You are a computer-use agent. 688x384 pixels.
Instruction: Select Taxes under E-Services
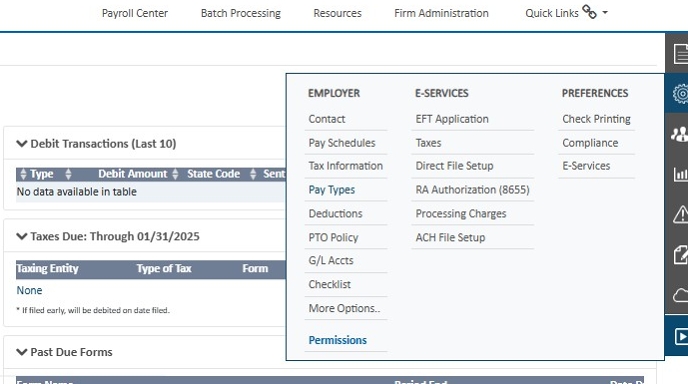pos(428,143)
